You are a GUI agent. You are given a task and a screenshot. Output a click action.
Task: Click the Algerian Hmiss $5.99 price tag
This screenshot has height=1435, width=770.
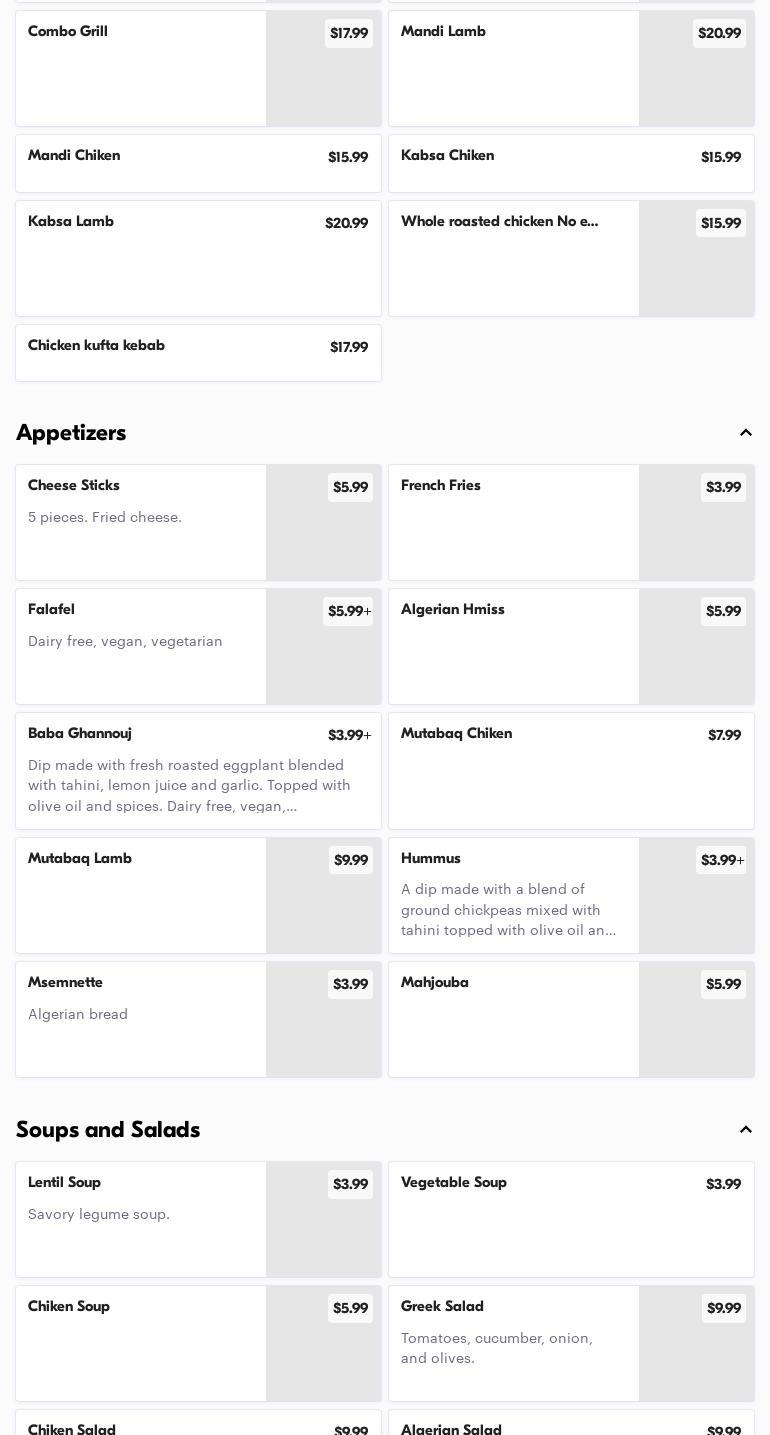723,611
